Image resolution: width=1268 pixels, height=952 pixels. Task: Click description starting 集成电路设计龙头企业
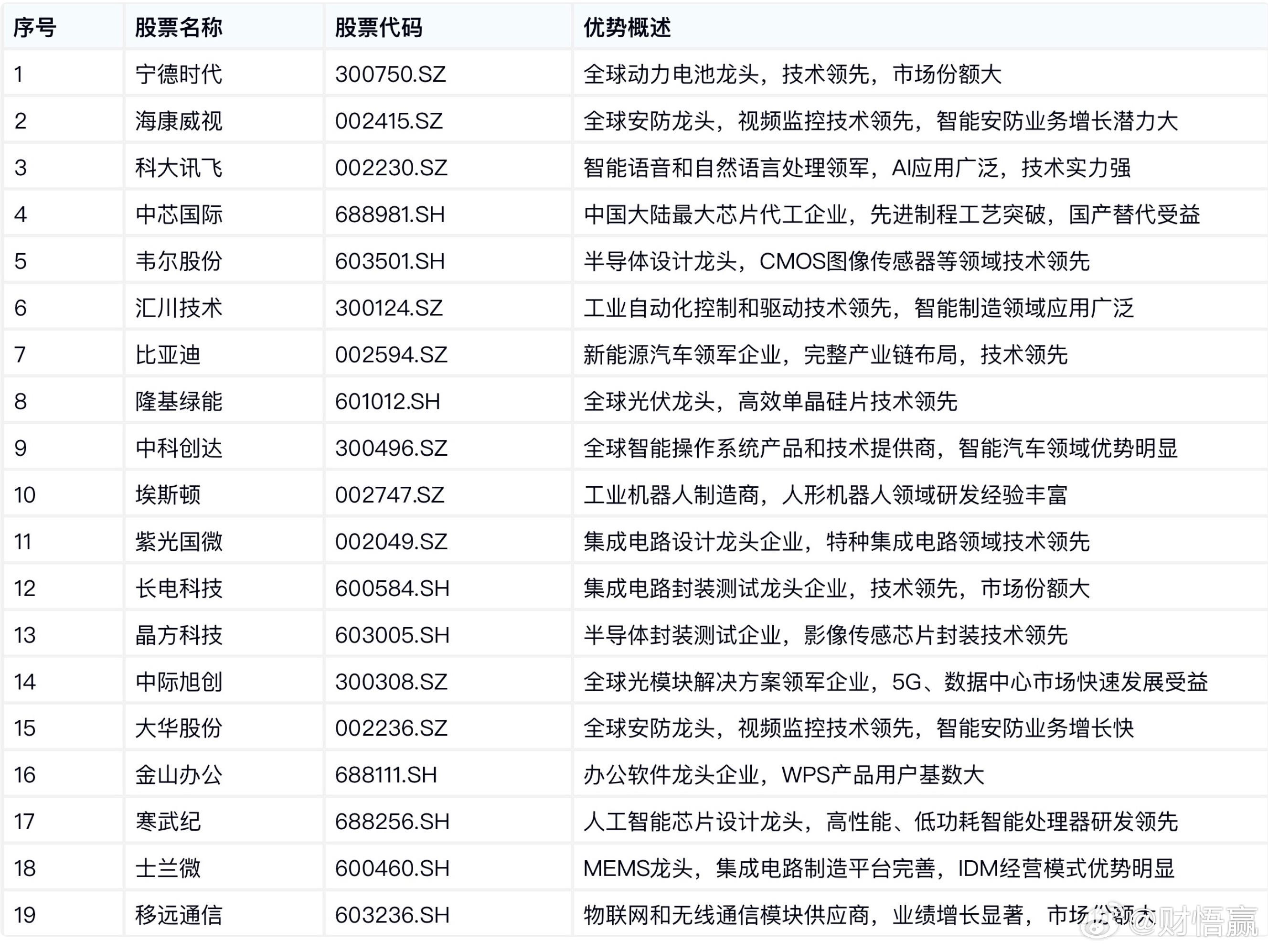coord(837,541)
